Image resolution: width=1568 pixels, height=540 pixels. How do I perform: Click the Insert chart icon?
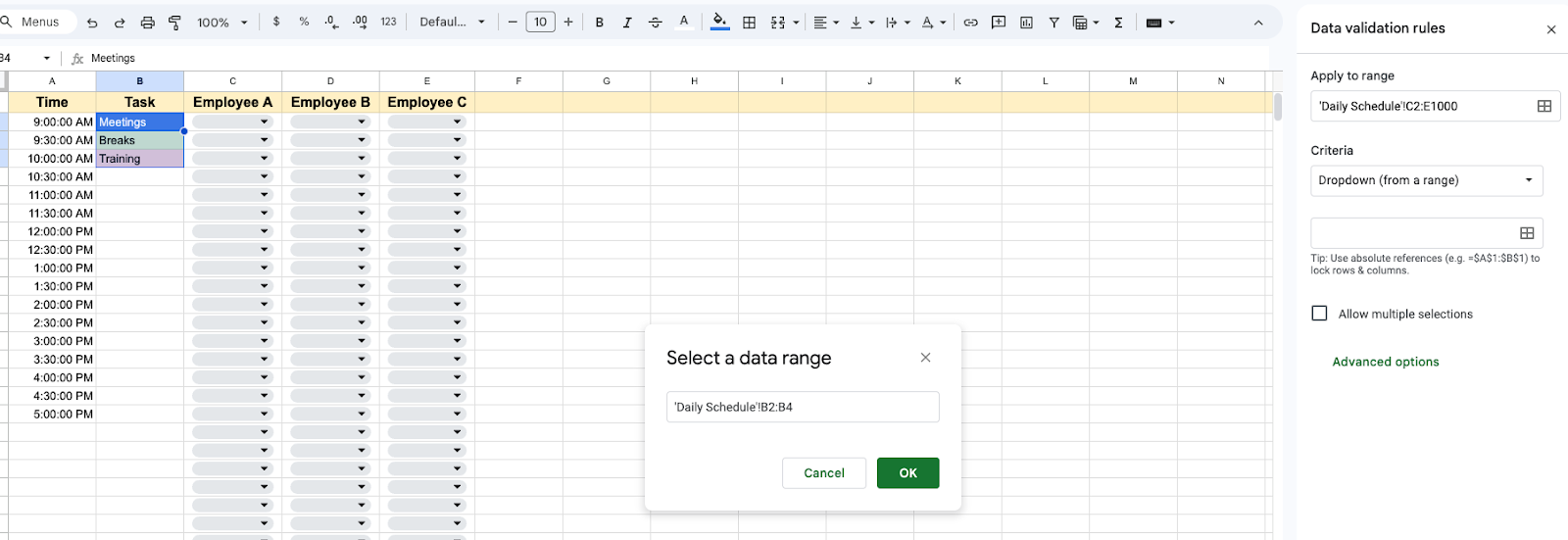coord(1026,22)
